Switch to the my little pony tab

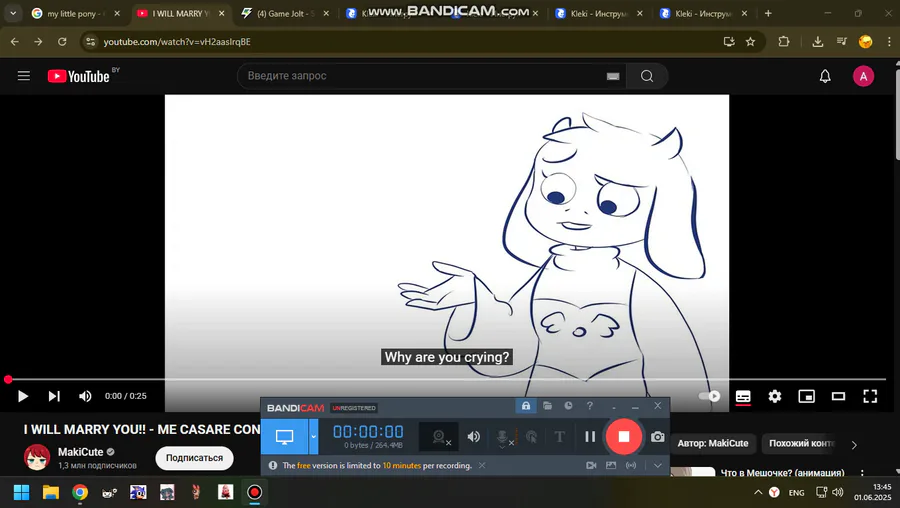point(74,13)
